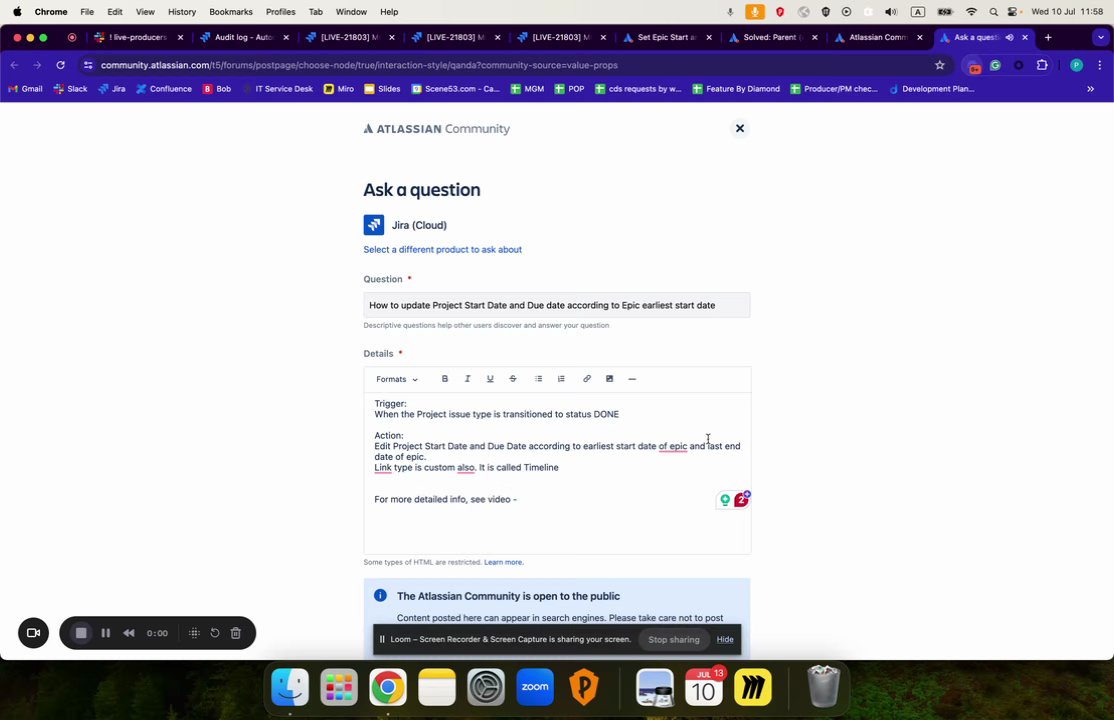Insert a numbered list

(x=561, y=379)
